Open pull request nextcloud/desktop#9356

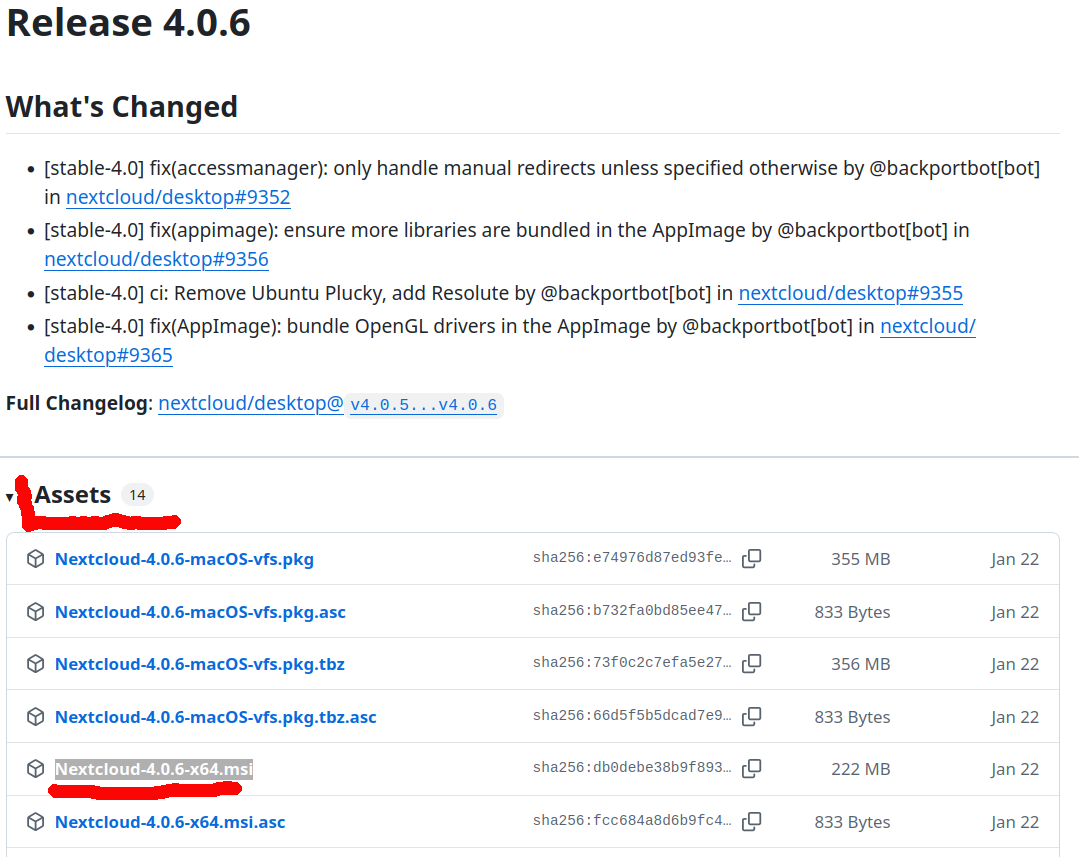pos(156,260)
